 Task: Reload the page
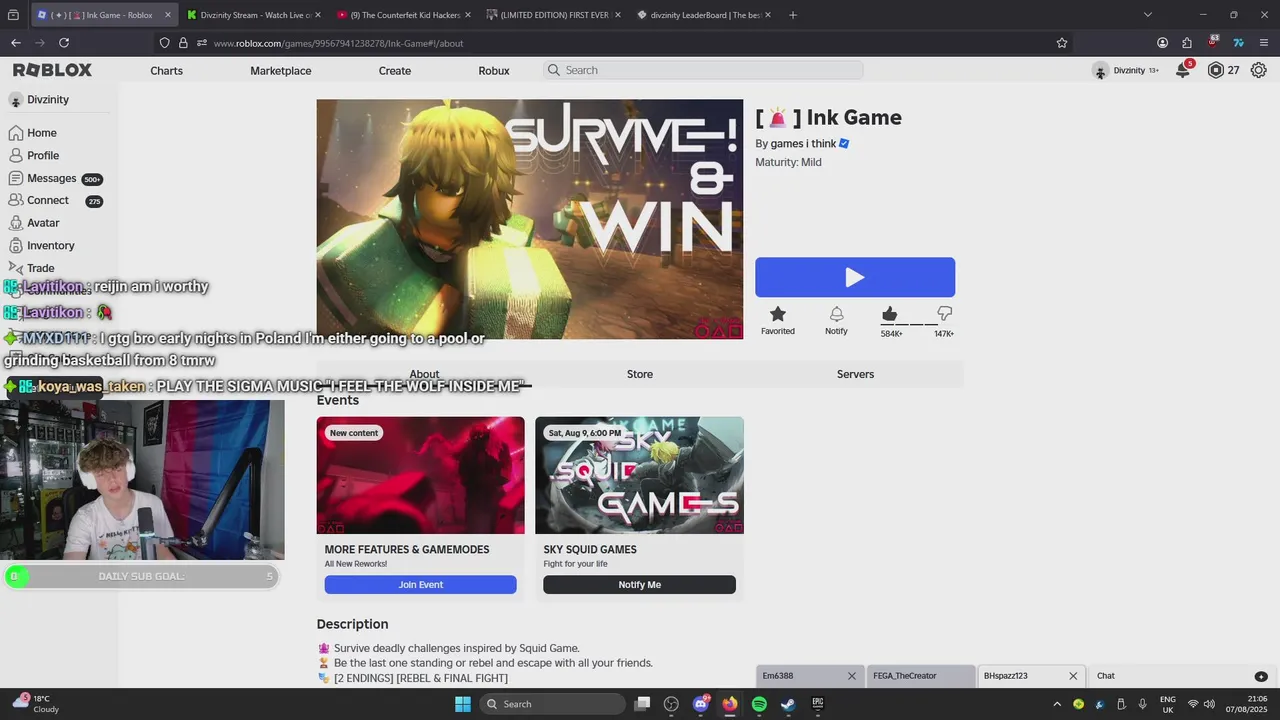coord(64,43)
